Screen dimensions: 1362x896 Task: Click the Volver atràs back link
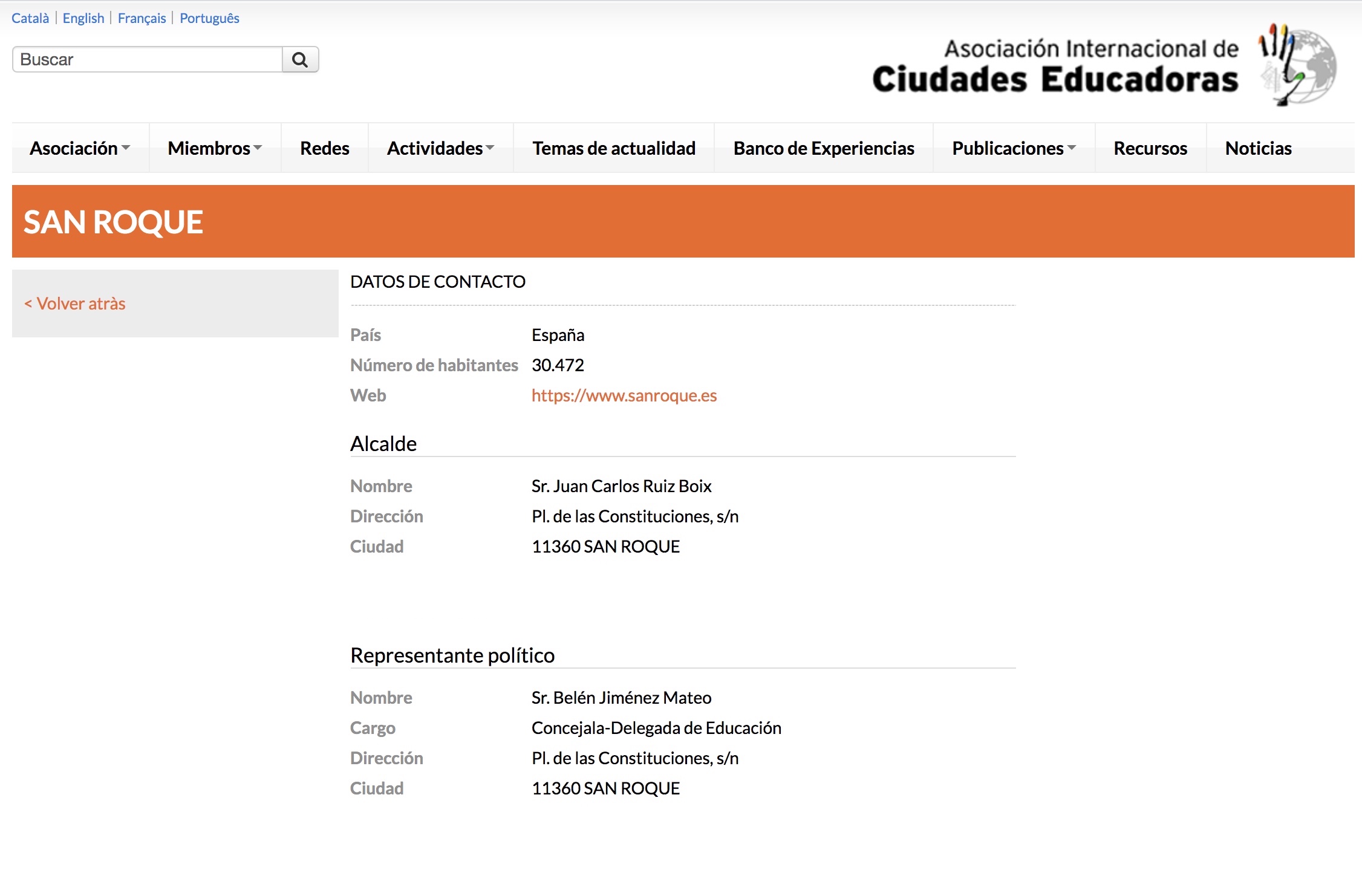click(75, 304)
